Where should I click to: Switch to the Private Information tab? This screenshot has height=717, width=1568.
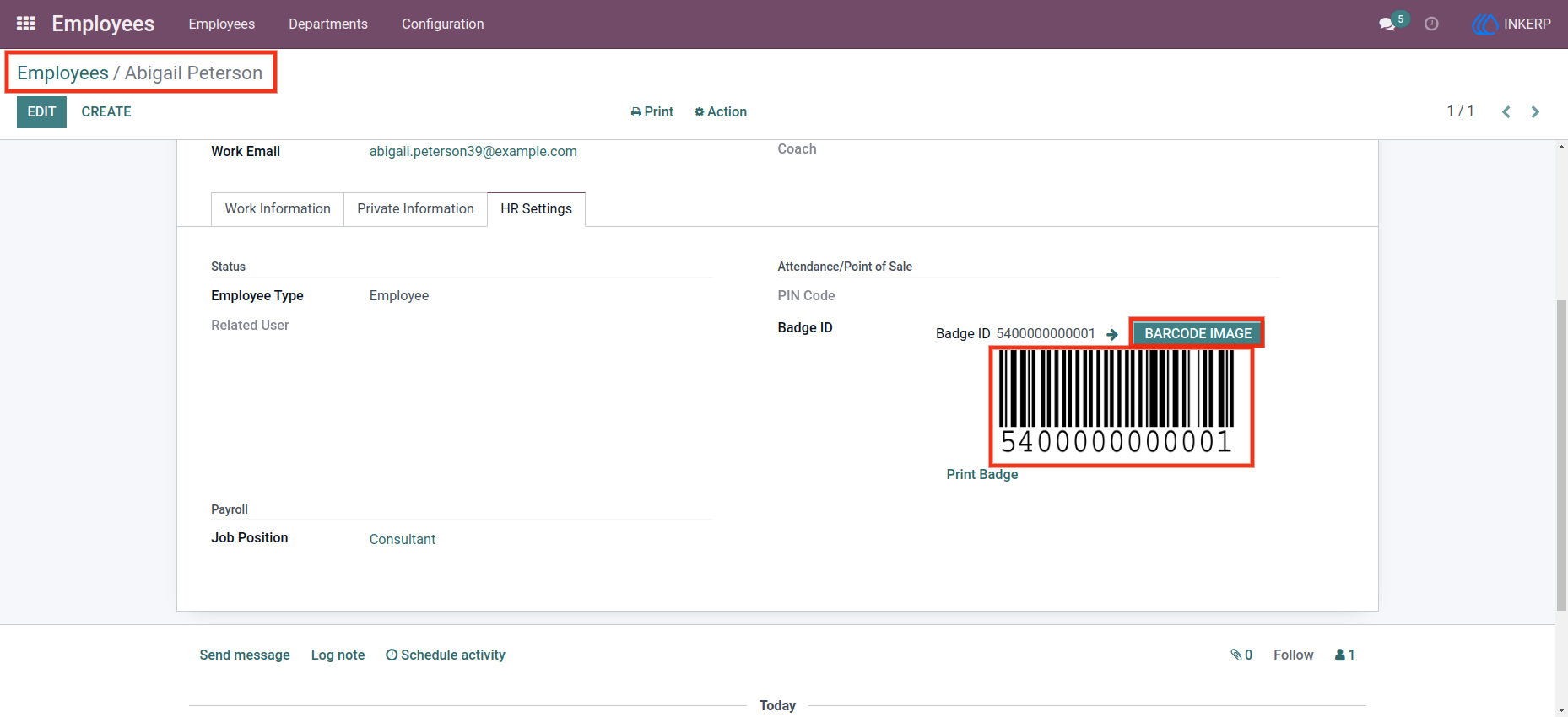click(415, 208)
